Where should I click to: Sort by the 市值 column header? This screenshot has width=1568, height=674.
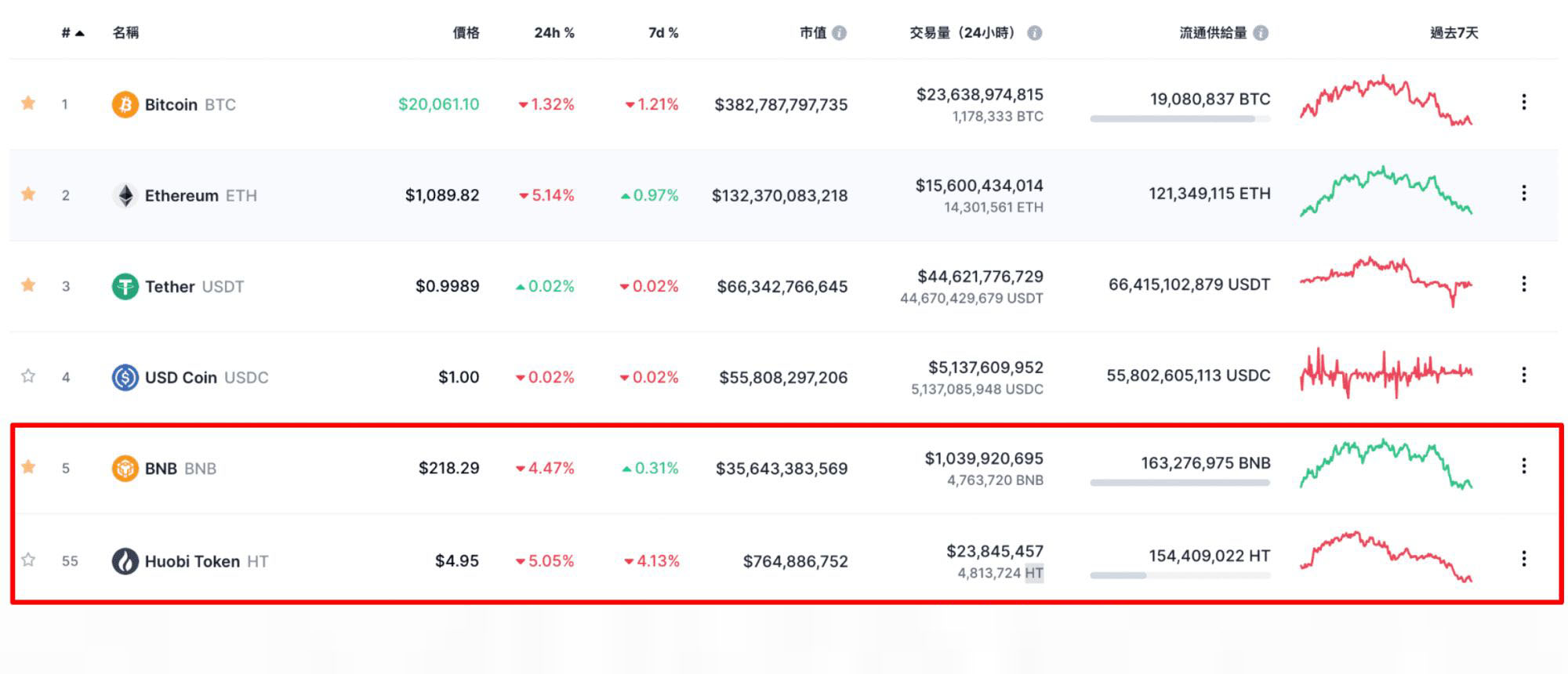tap(813, 33)
